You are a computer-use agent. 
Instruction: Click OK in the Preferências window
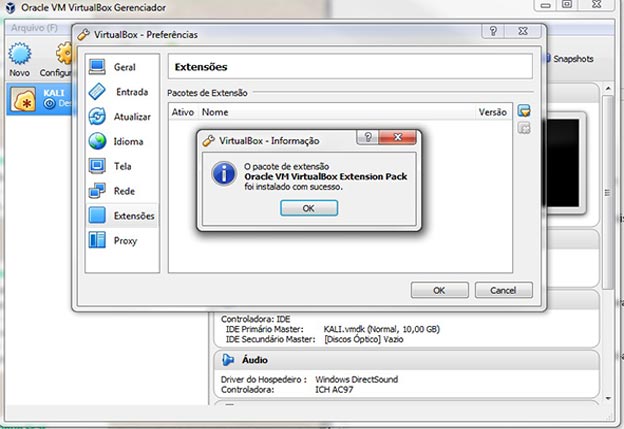point(439,291)
